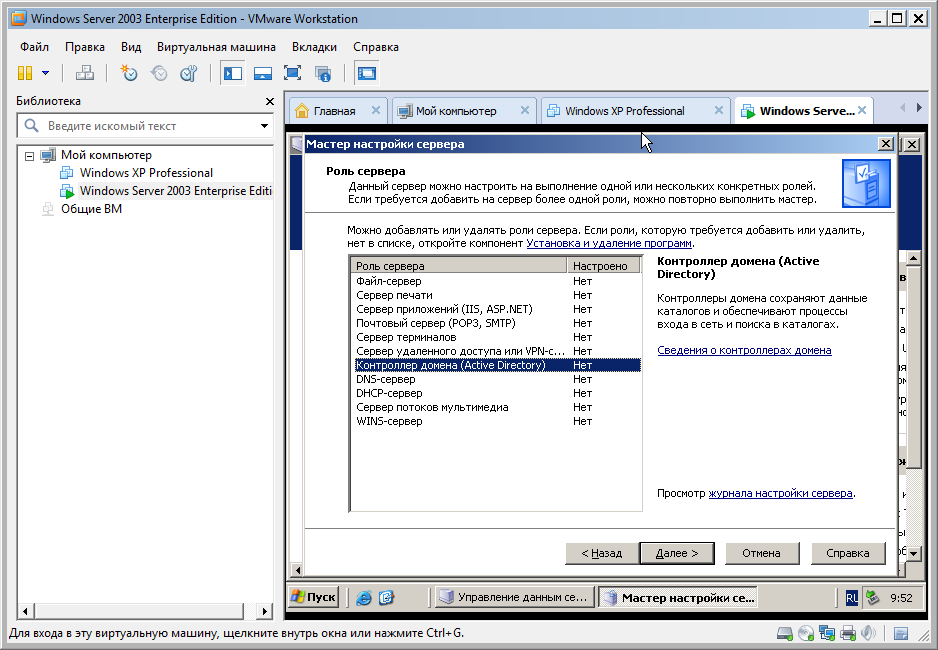This screenshot has width=938, height=650.
Task: Open Управление данным сервером taskbar button
Action: click(514, 597)
